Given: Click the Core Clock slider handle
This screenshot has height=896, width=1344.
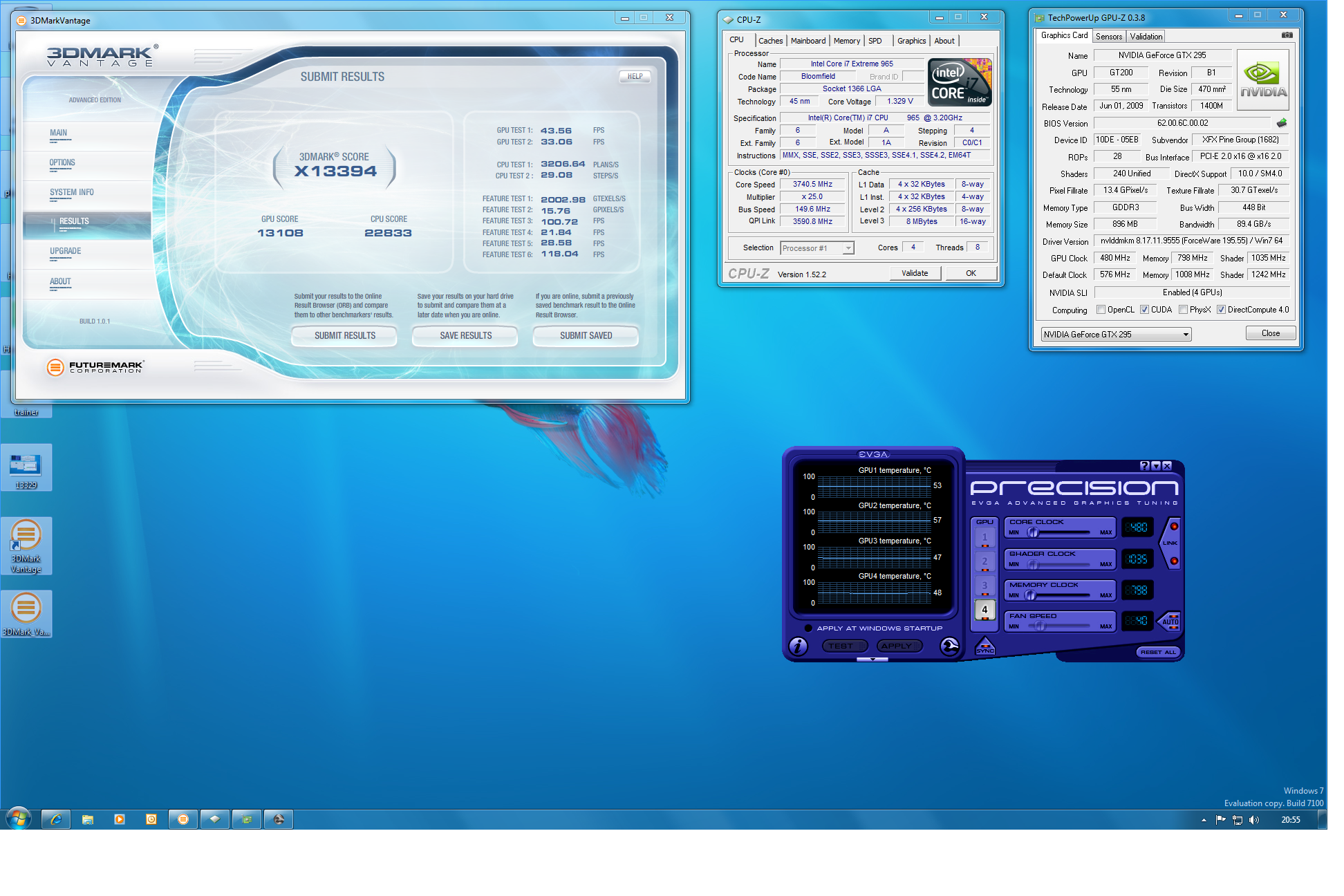Looking at the screenshot, I should [x=1033, y=532].
